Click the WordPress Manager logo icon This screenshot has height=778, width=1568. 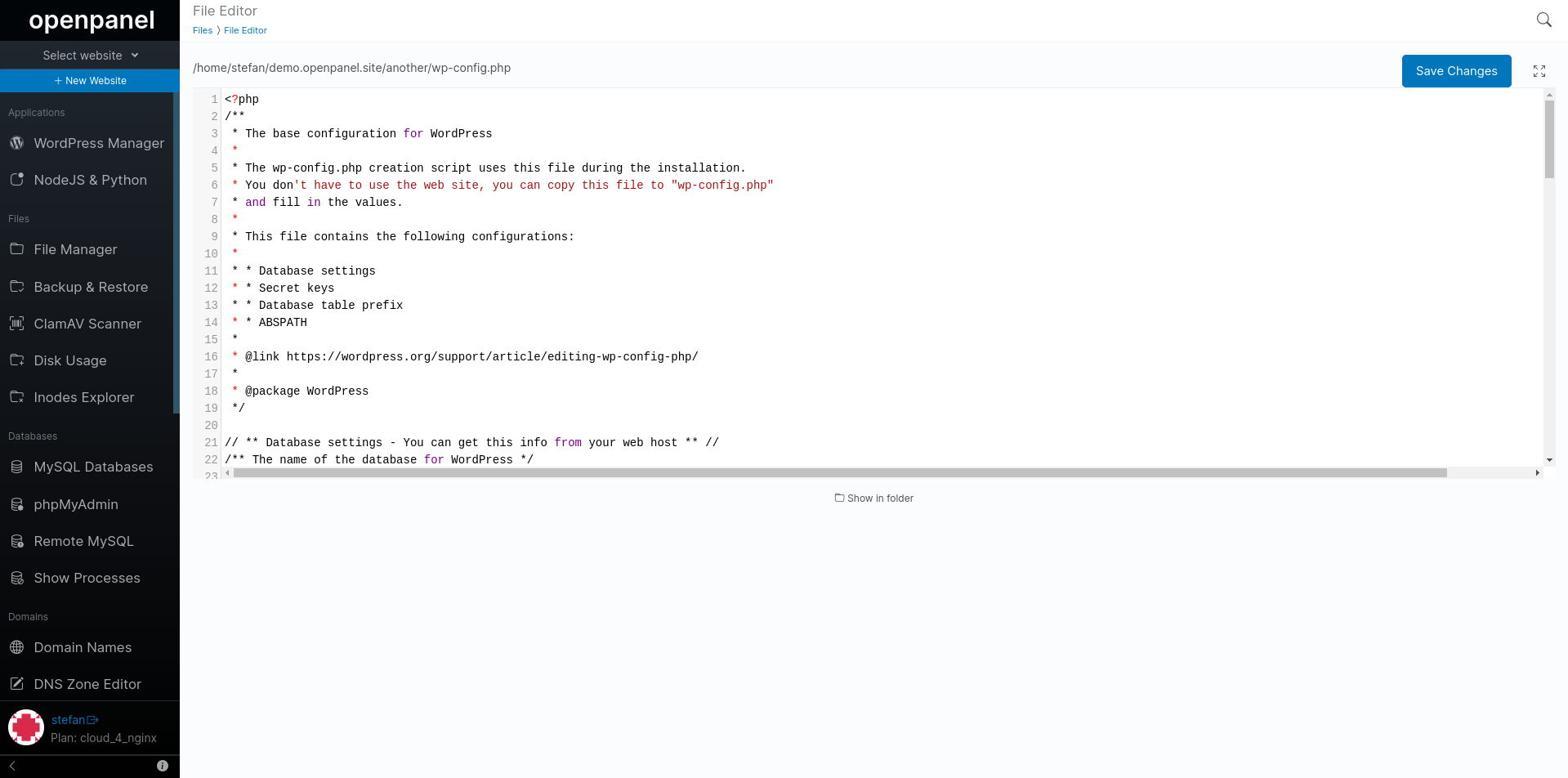click(16, 143)
